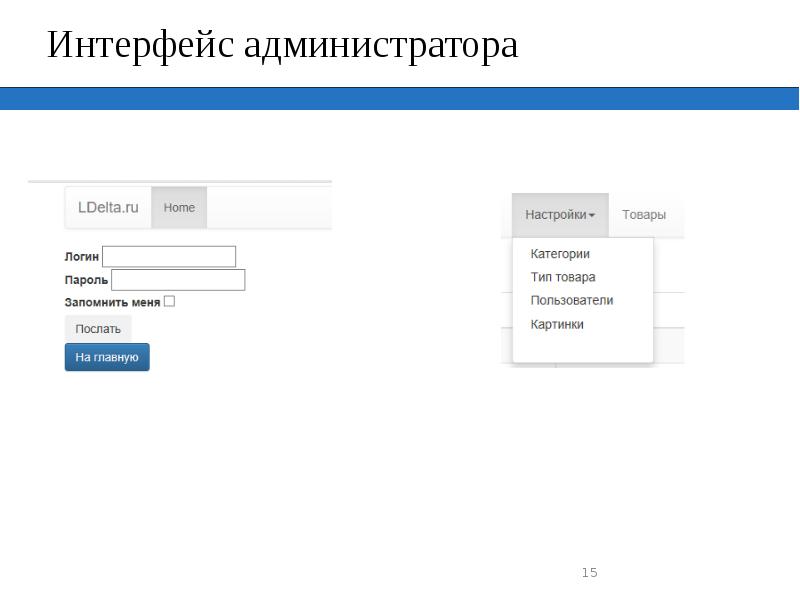Click into the Пароль input field

click(178, 280)
